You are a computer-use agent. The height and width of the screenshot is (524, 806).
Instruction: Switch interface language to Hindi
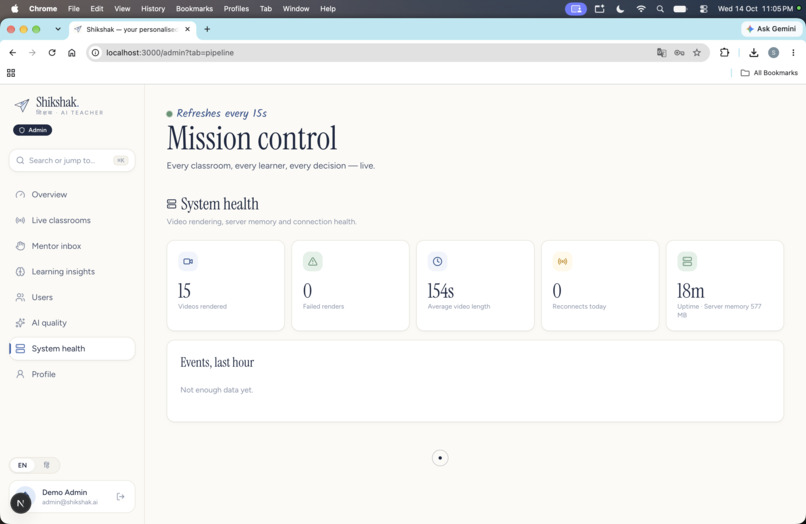pyautogui.click(x=47, y=465)
